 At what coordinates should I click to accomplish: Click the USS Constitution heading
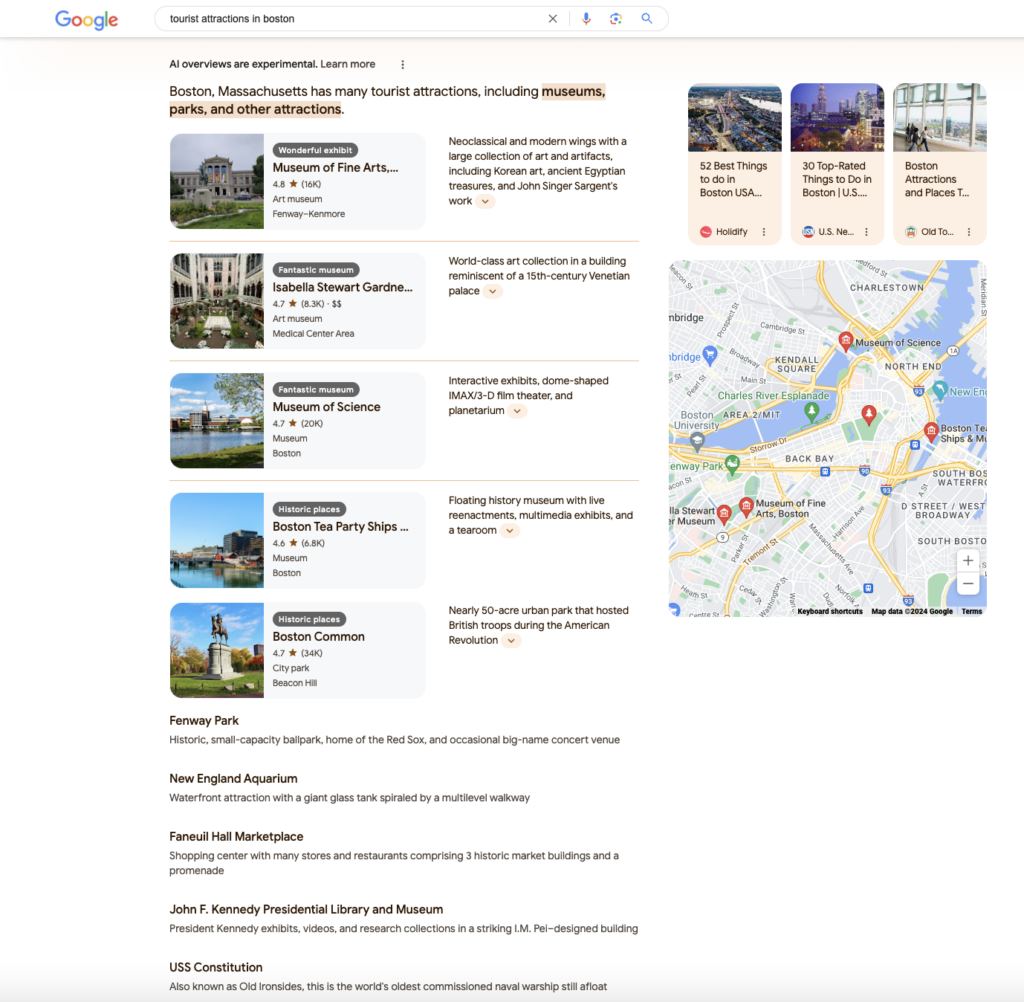point(216,967)
